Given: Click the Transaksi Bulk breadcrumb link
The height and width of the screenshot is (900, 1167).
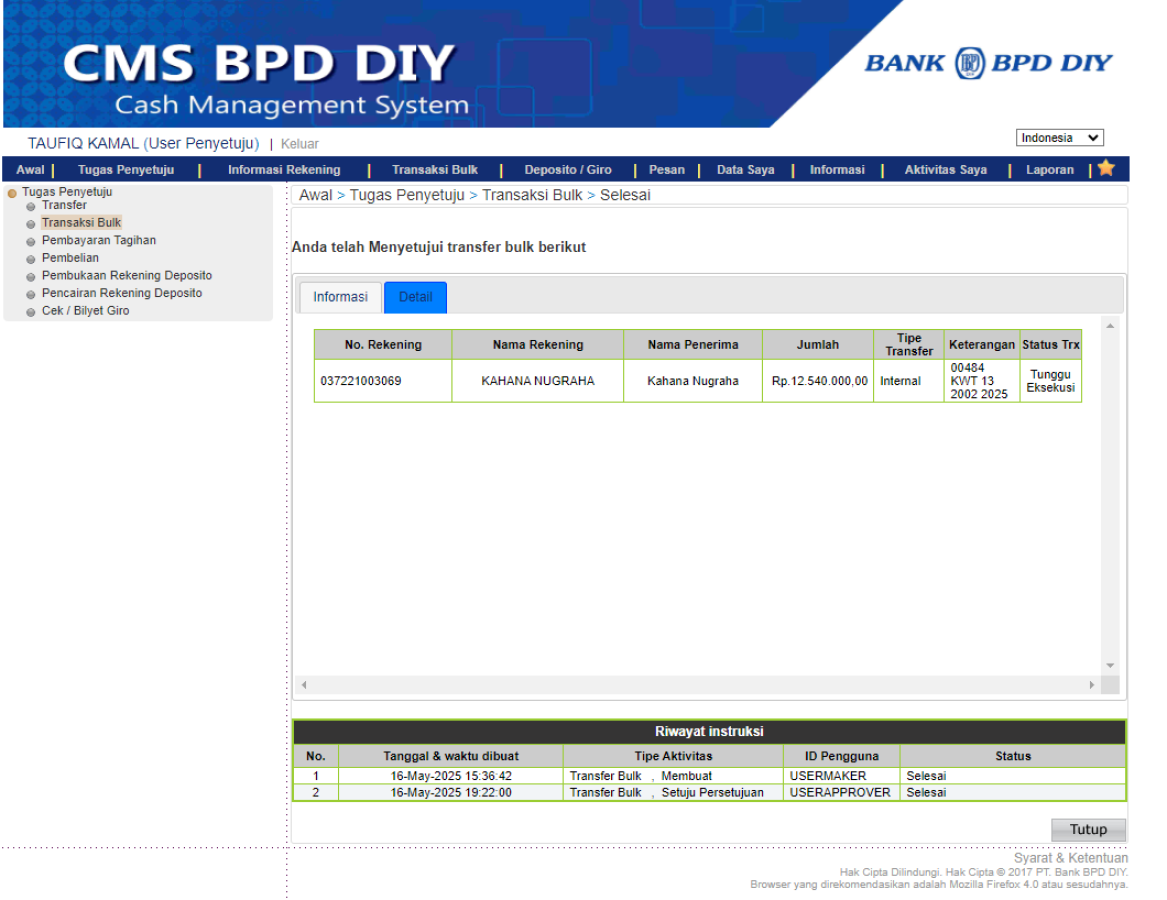Looking at the screenshot, I should click(532, 195).
